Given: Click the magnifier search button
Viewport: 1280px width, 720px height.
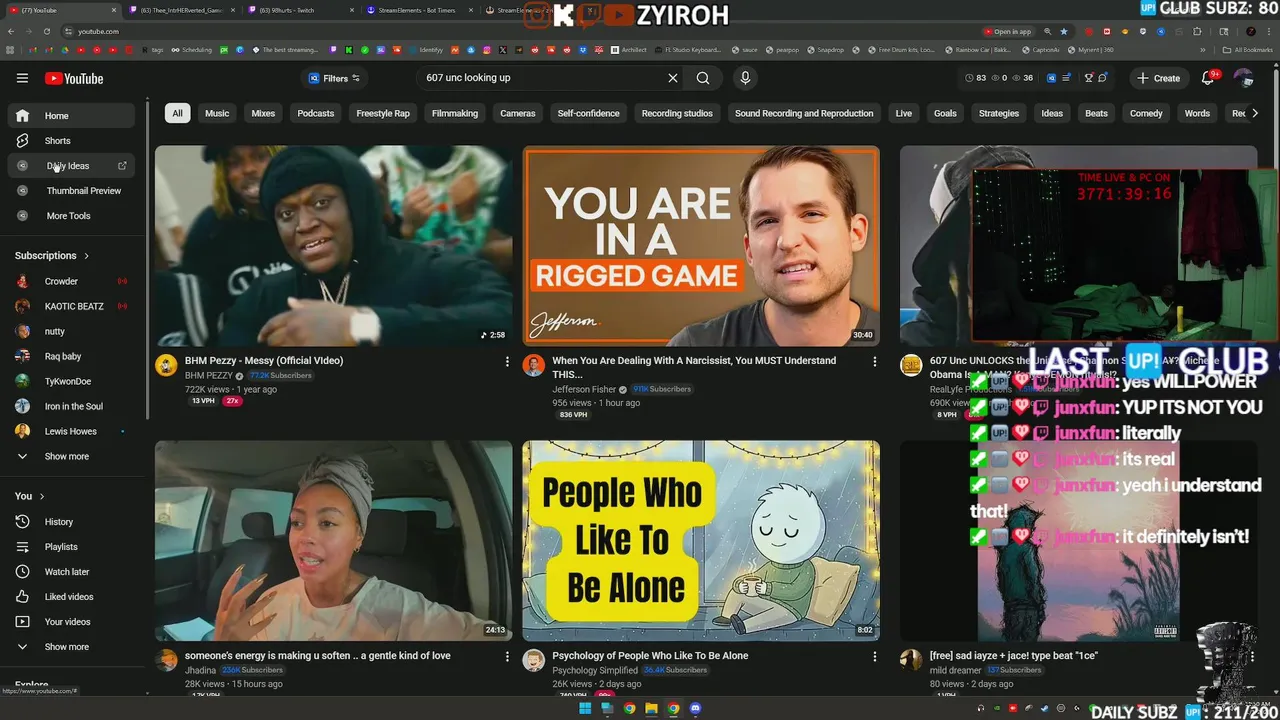Looking at the screenshot, I should click(x=703, y=78).
